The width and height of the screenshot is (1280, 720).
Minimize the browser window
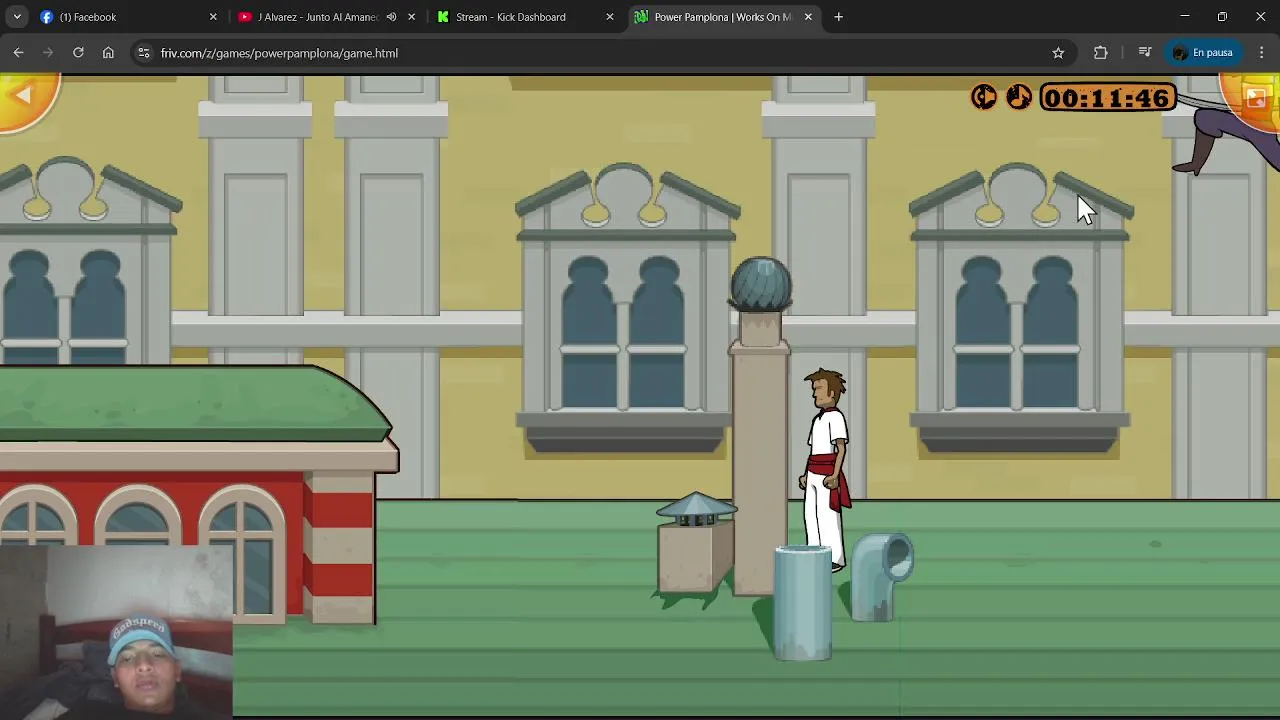(1184, 17)
